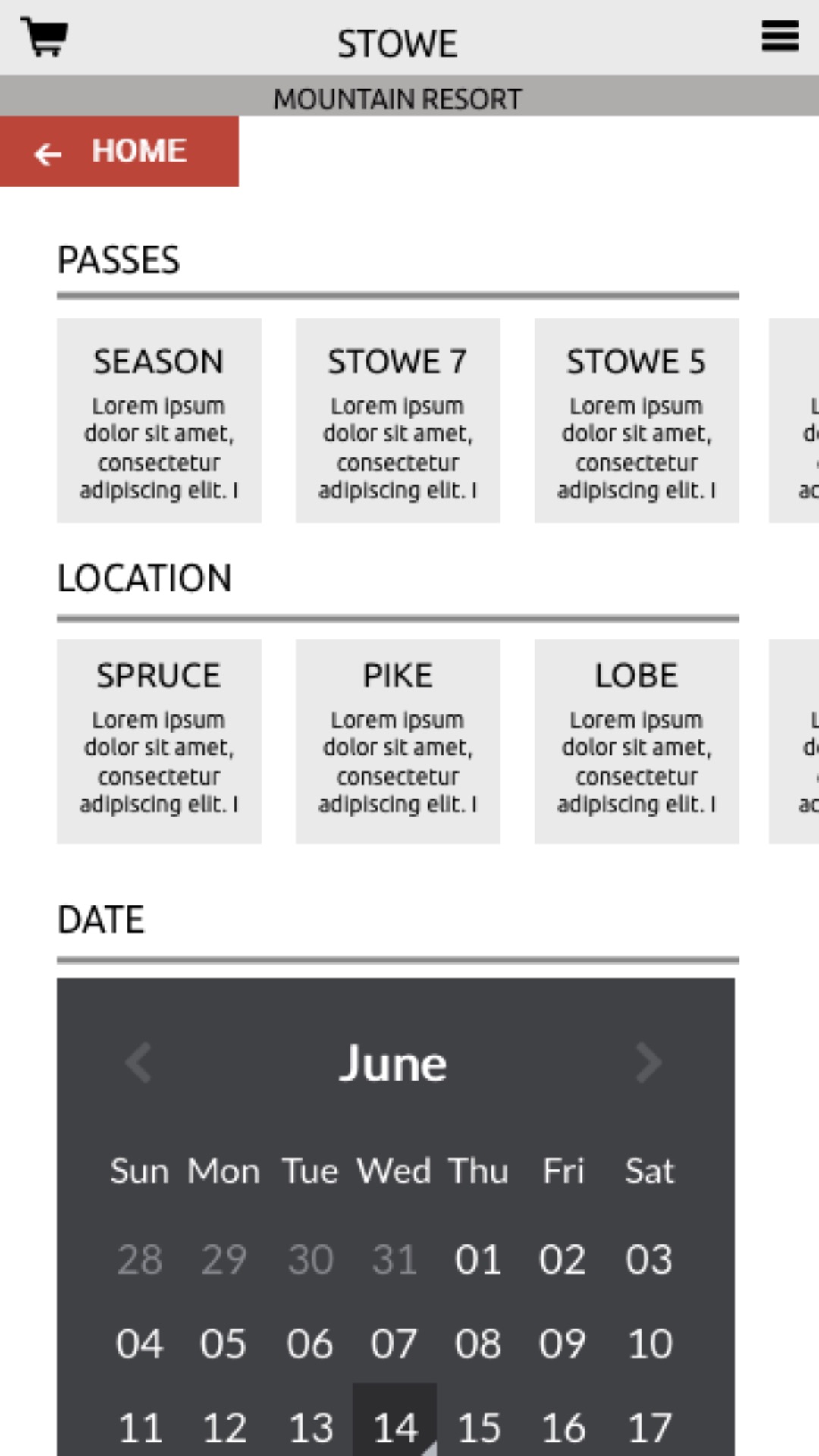
Task: Click the June month title
Action: 393,1063
